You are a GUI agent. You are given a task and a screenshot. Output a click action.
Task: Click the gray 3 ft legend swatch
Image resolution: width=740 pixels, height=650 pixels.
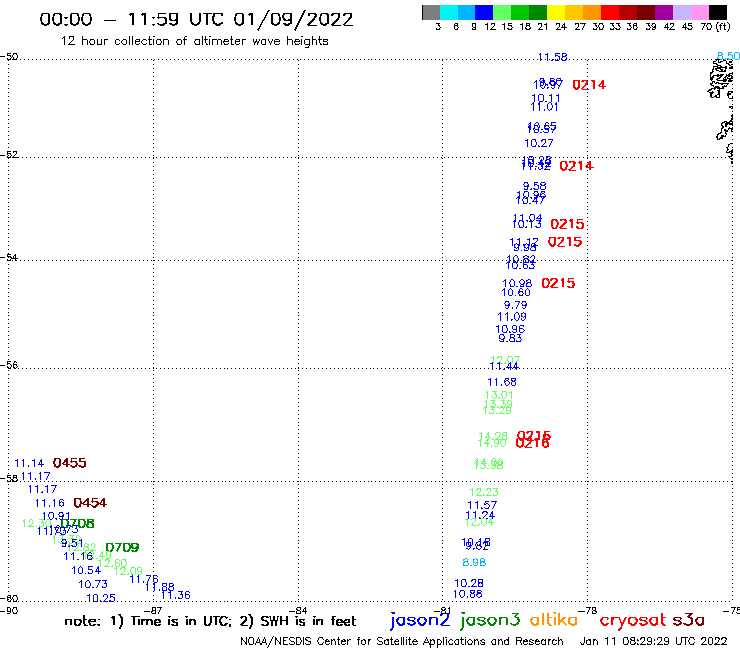[431, 12]
